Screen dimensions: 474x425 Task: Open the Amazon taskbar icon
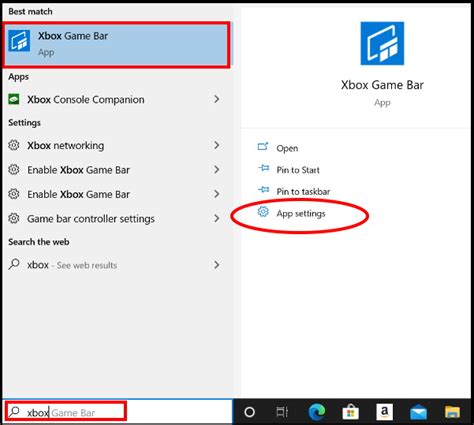384,412
